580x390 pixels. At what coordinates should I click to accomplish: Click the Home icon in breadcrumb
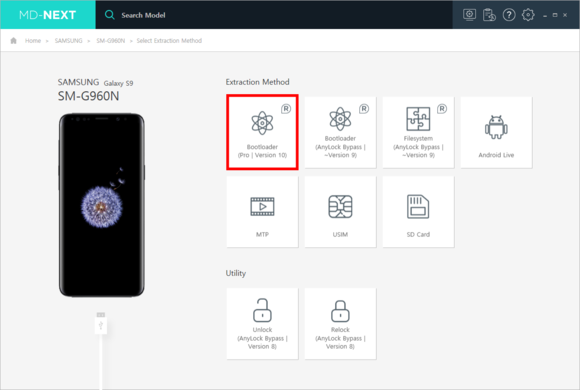(x=14, y=41)
